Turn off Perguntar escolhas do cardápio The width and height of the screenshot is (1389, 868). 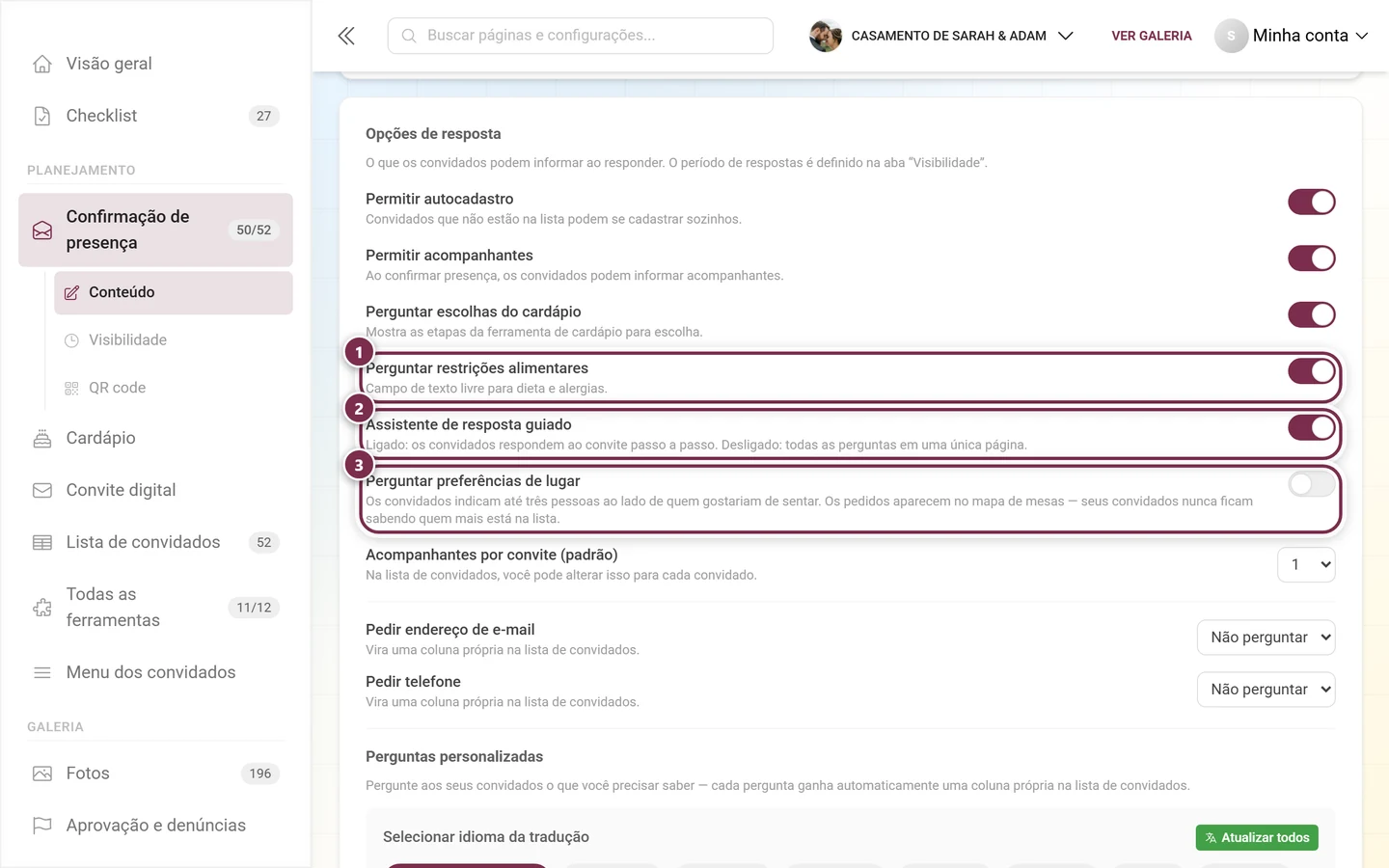point(1312,314)
